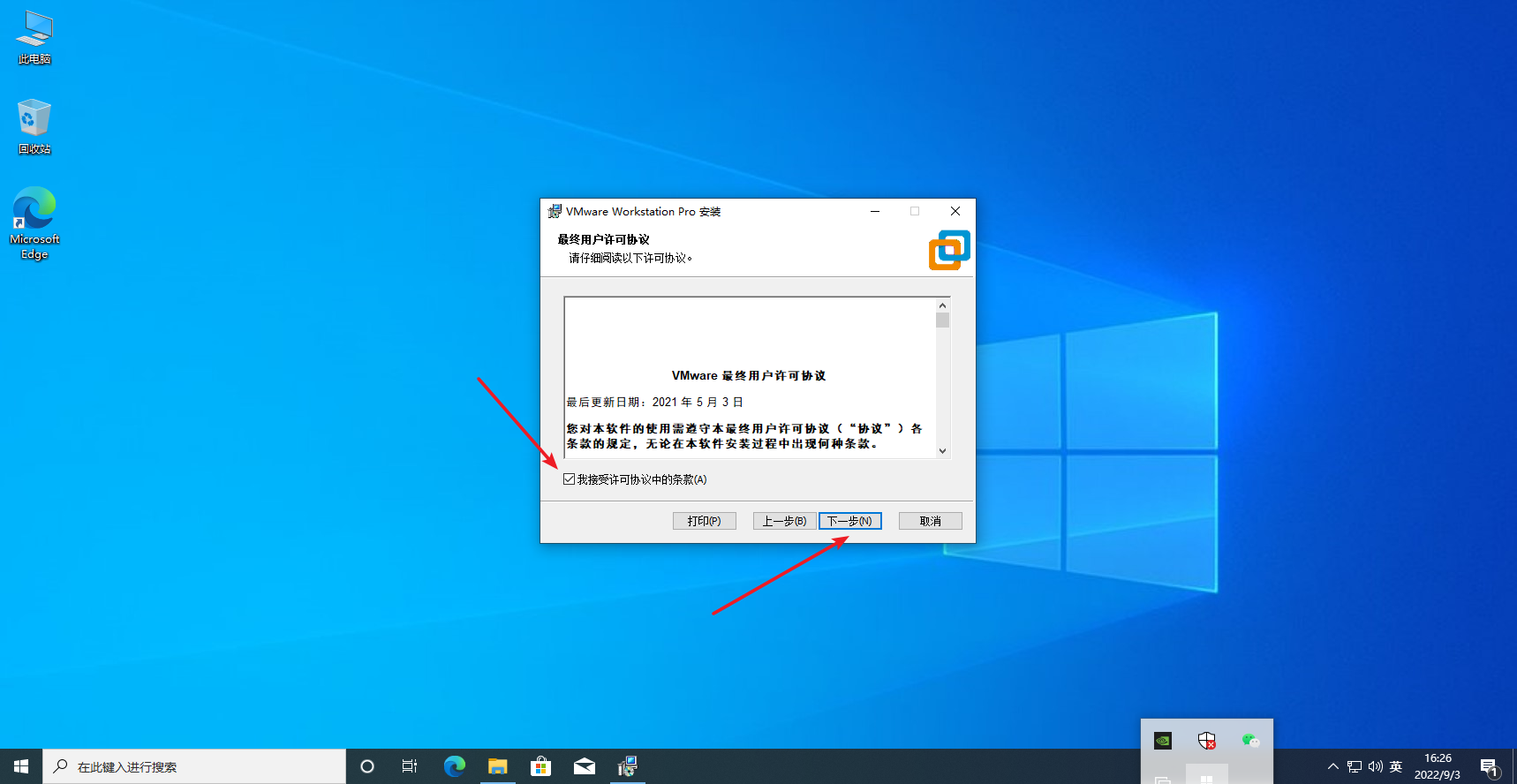Click the 最后更新日期 line in the license
Image resolution: width=1517 pixels, height=784 pixels.
point(654,402)
